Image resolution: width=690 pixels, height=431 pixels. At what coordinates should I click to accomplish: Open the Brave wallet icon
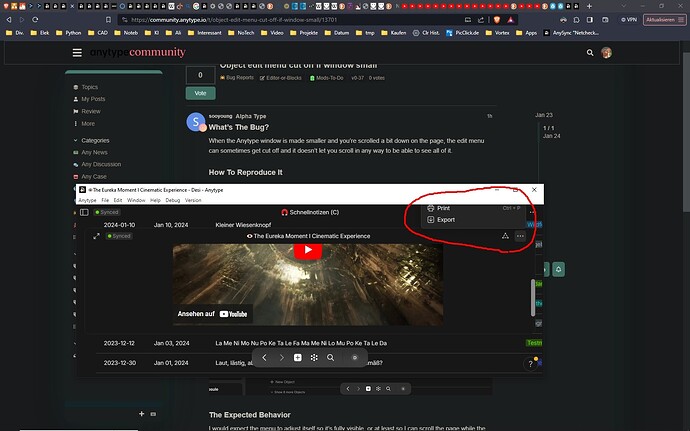tap(606, 20)
